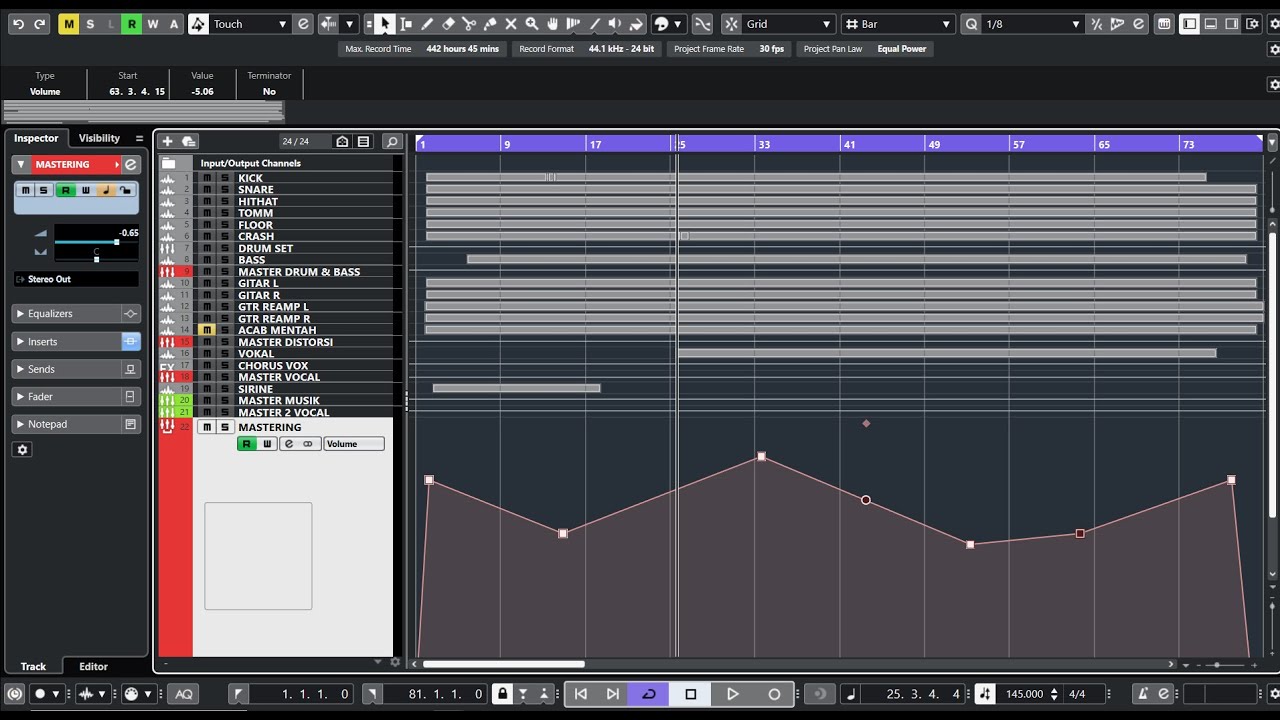Start playback with the Play button
Screen dimensions: 1280x720
732,694
